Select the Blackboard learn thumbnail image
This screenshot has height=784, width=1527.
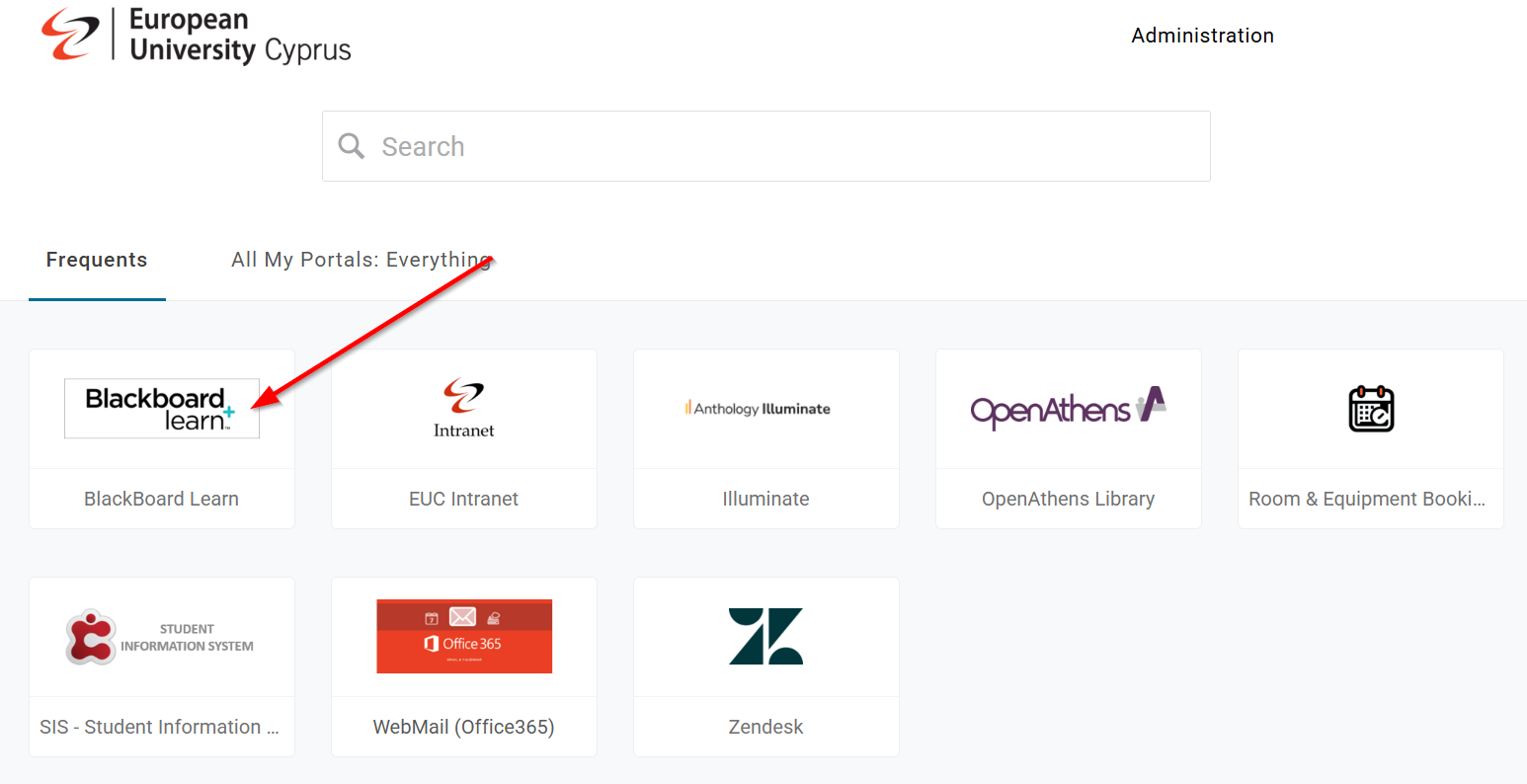161,408
